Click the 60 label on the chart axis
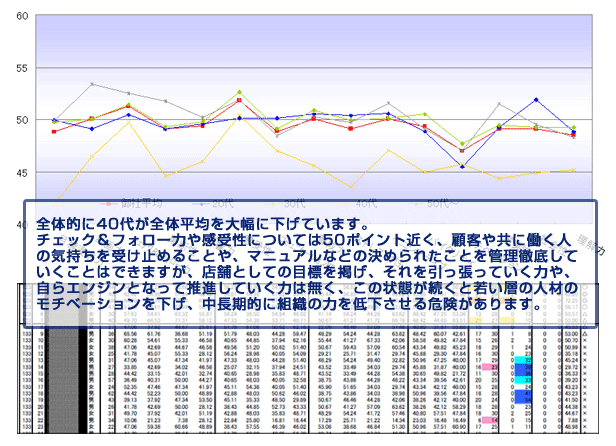Viewport: 616px width, 446px height. pyautogui.click(x=22, y=16)
